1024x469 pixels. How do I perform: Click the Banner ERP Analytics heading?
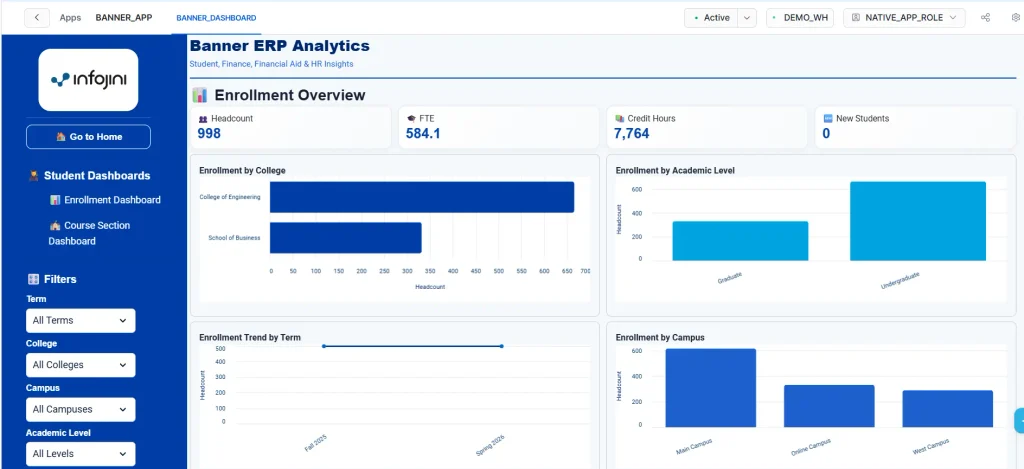point(280,46)
